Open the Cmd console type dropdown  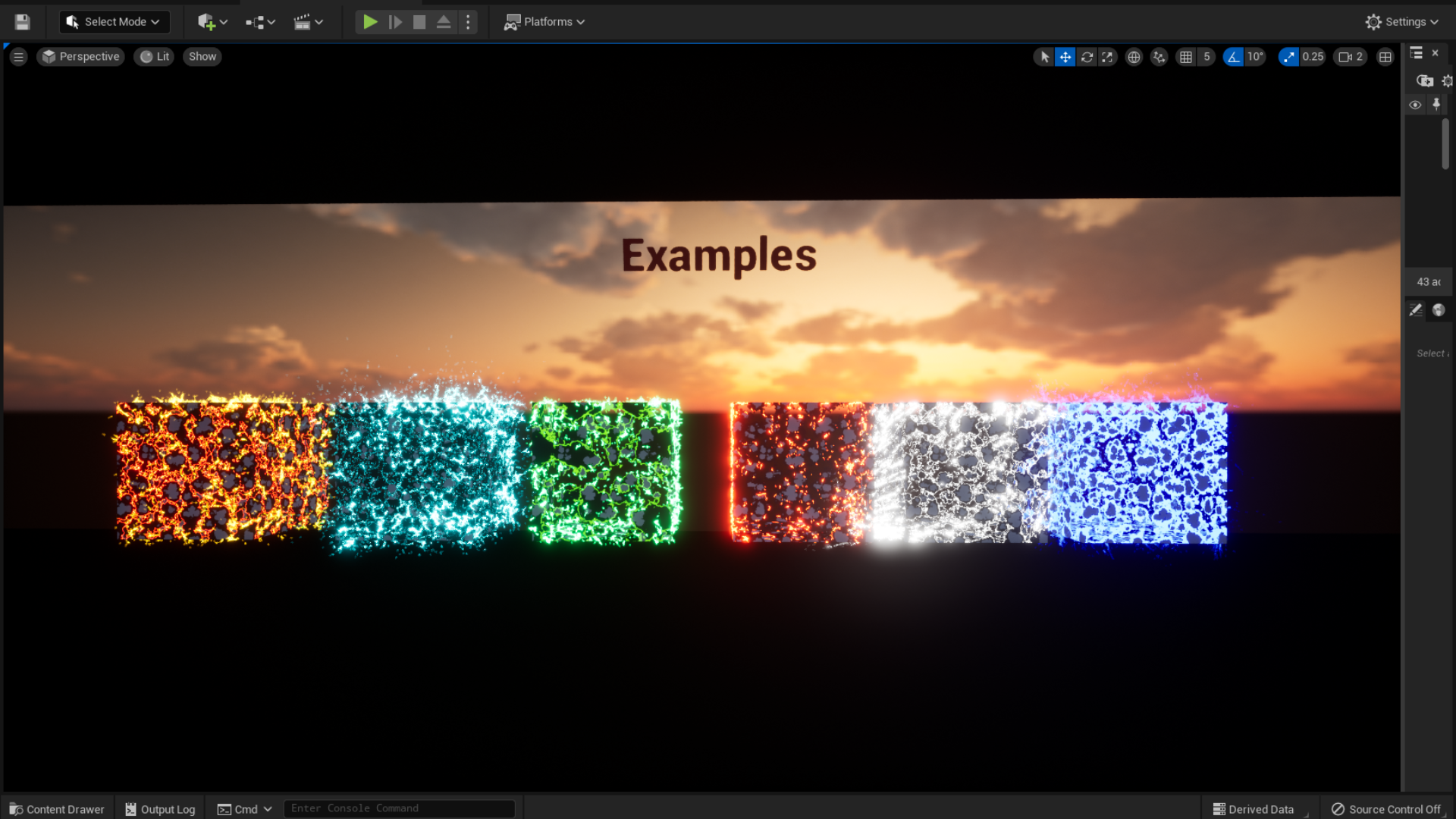pos(244,809)
